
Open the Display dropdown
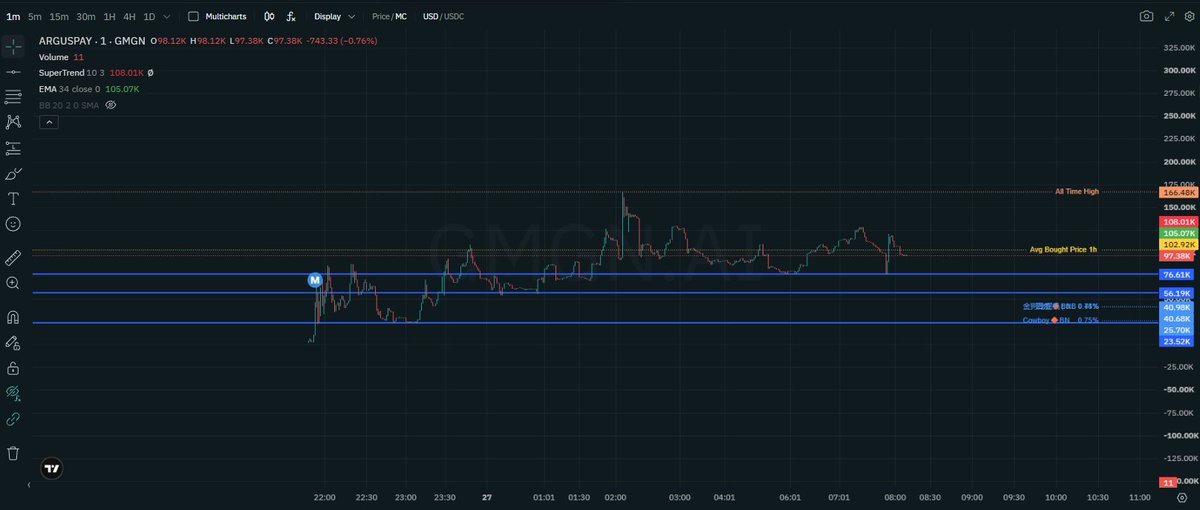click(x=334, y=16)
